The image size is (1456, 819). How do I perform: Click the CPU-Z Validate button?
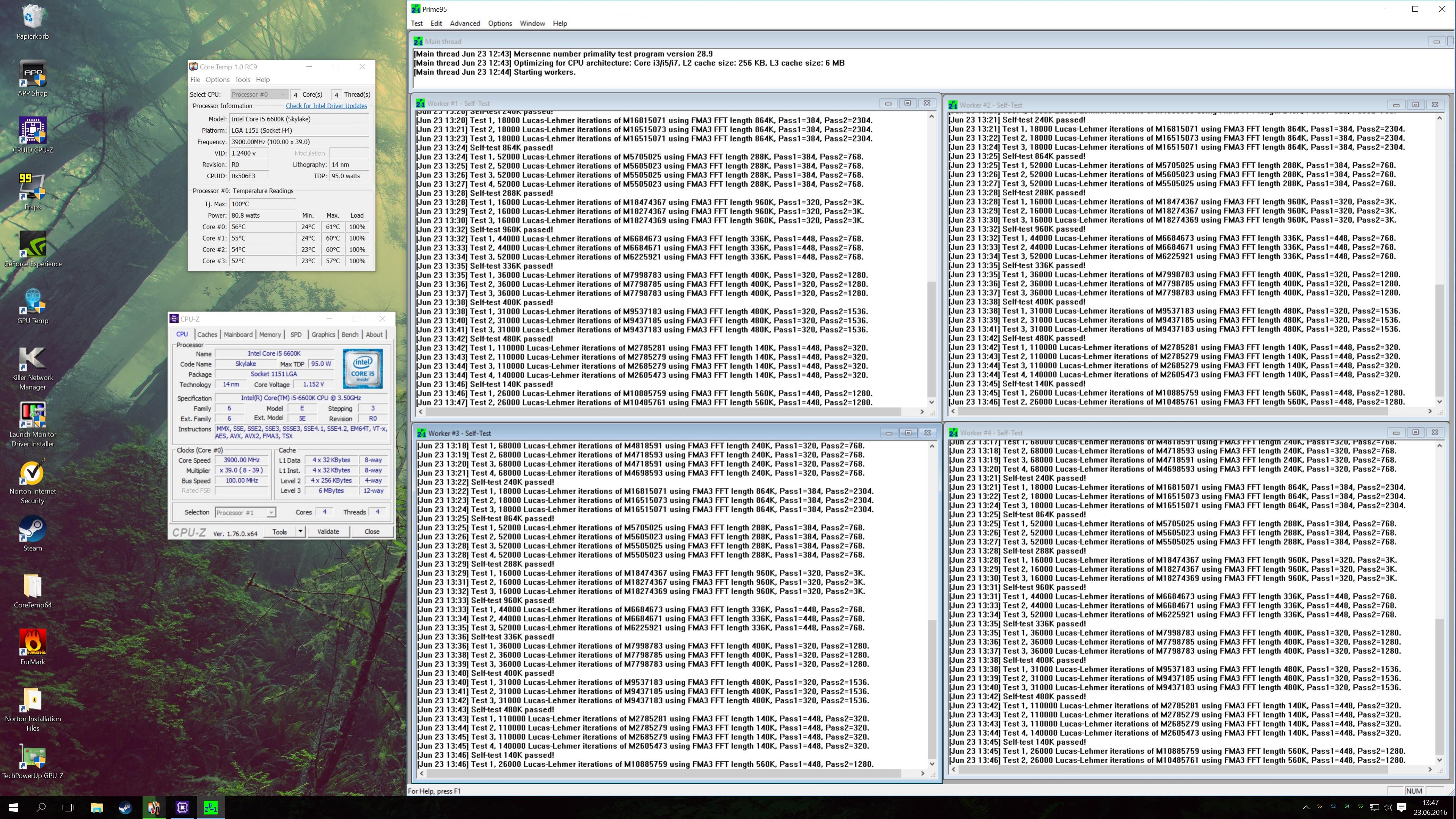328,531
